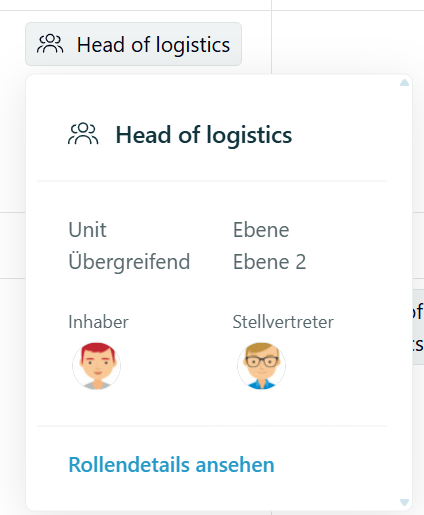This screenshot has height=515, width=424.
Task: Open the Inhaber red-haired avatar
Action: click(97, 366)
